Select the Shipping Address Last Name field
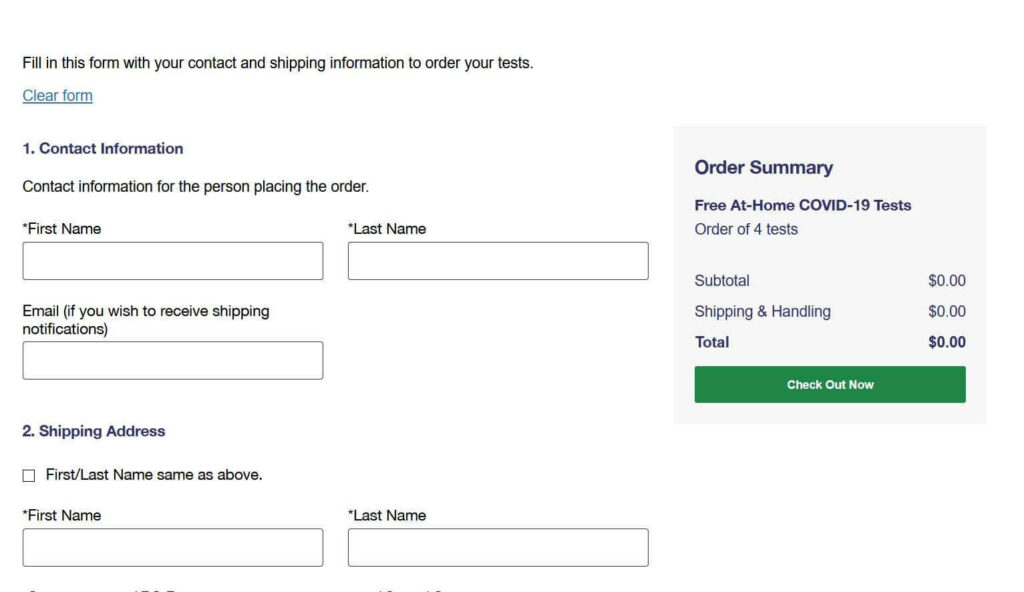Image resolution: width=1024 pixels, height=592 pixels. pos(498,548)
